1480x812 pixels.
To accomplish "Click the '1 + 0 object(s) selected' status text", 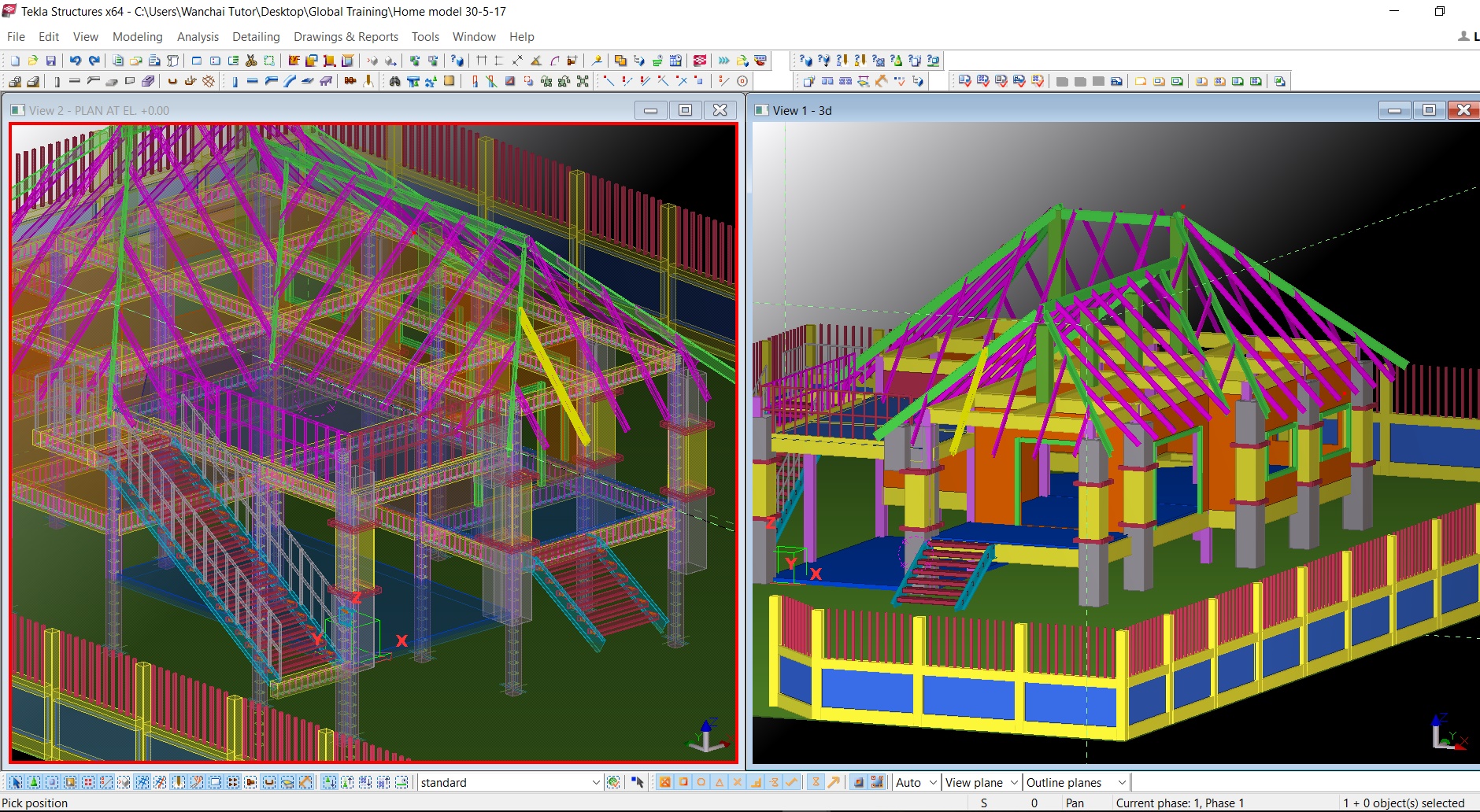I will (1404, 803).
